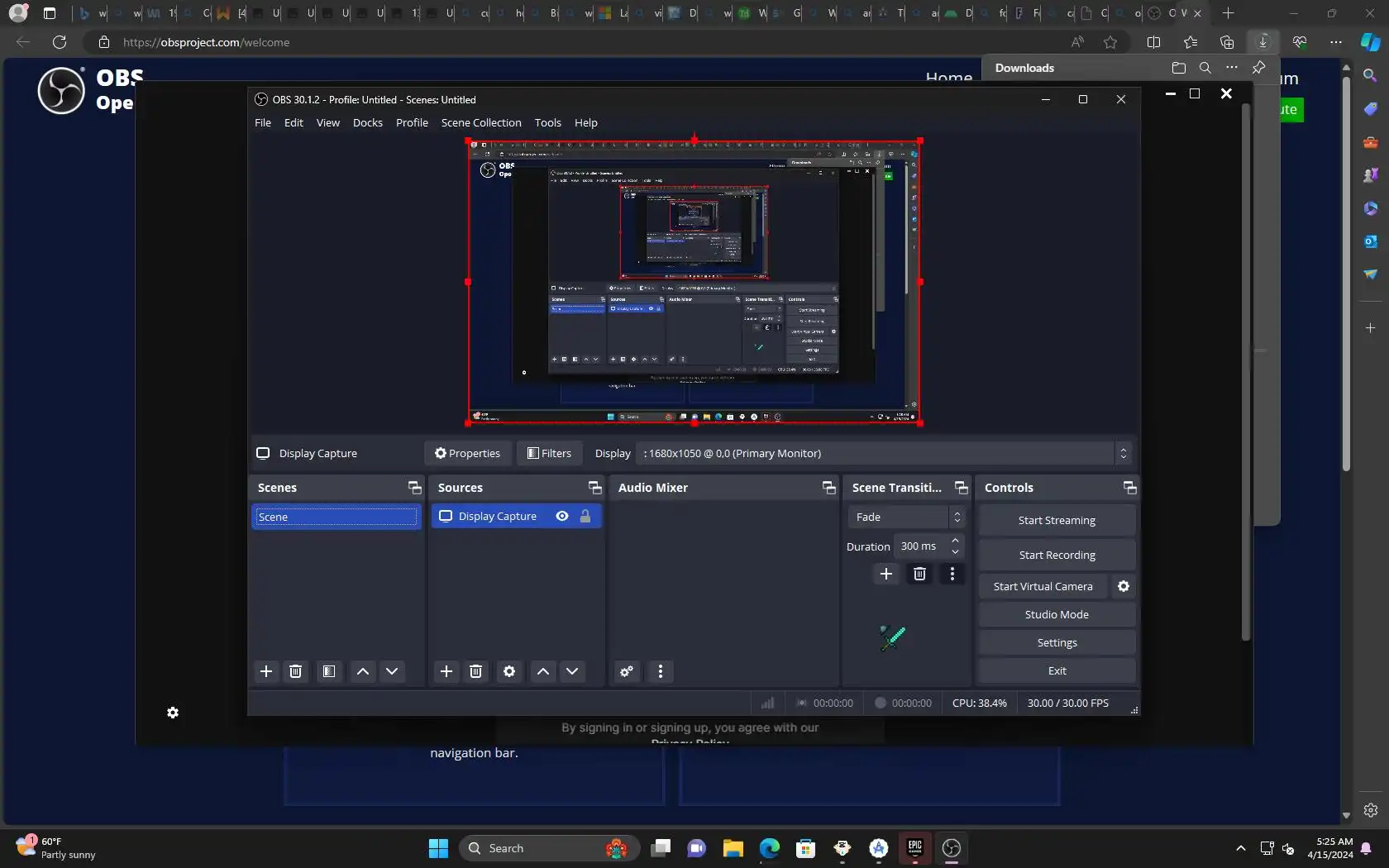Float the Sources dock with its pop-out icon
1389x868 pixels.
point(595,488)
